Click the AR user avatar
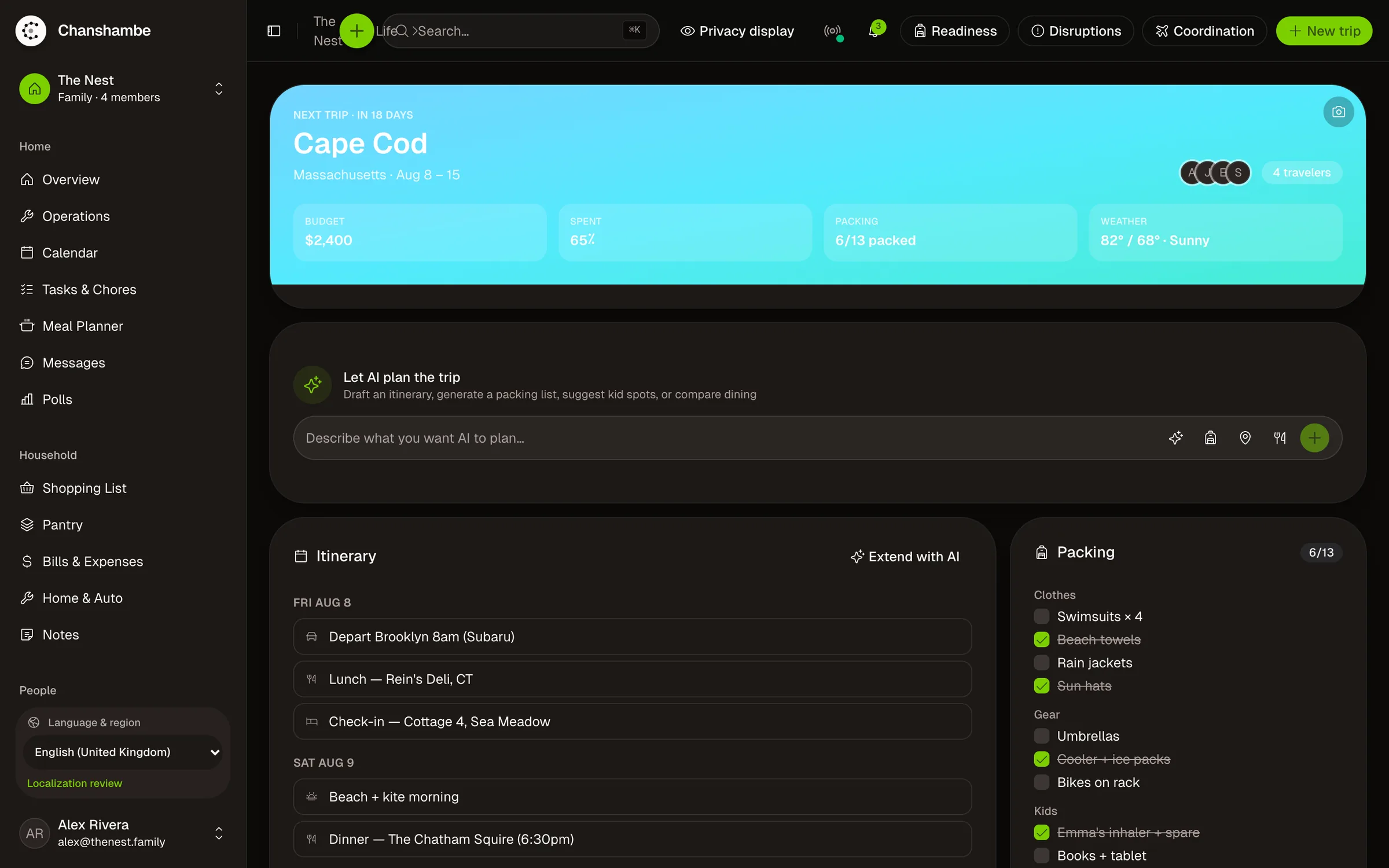The image size is (1389, 868). click(x=35, y=833)
